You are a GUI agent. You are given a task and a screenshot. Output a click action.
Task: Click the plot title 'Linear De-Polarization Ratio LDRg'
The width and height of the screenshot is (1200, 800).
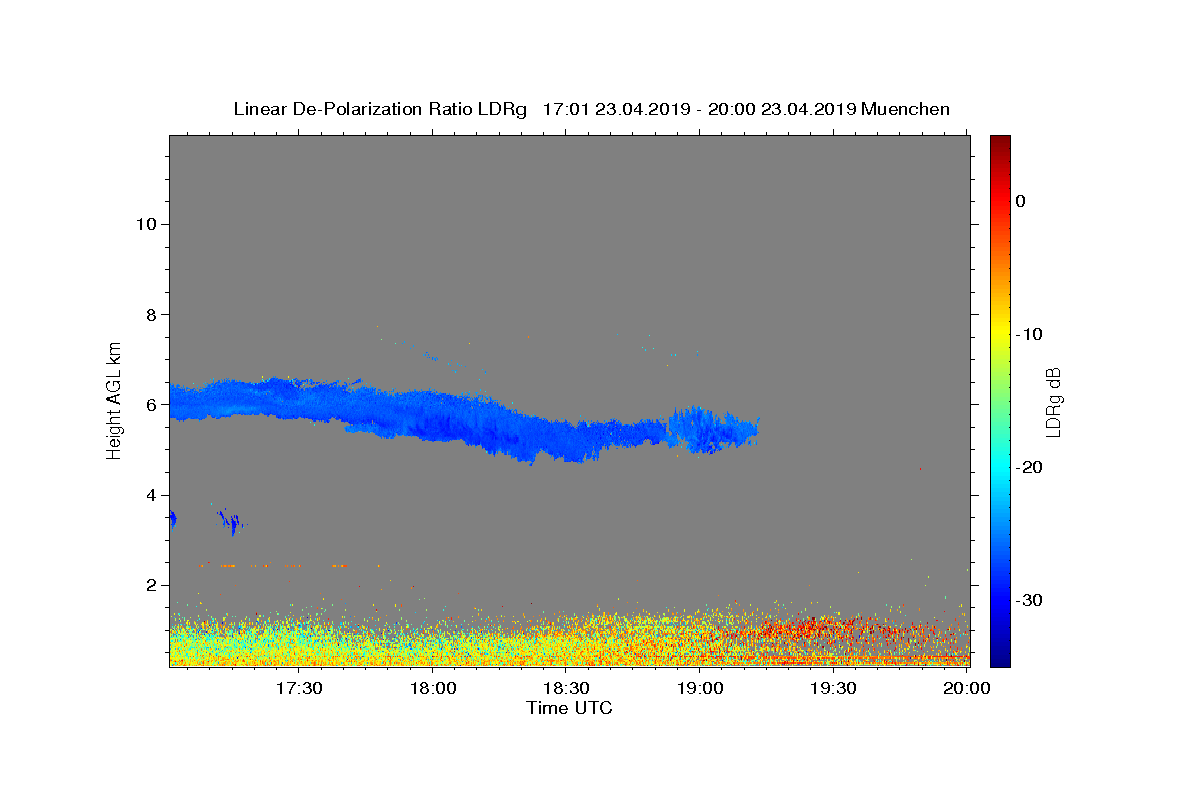[379, 109]
